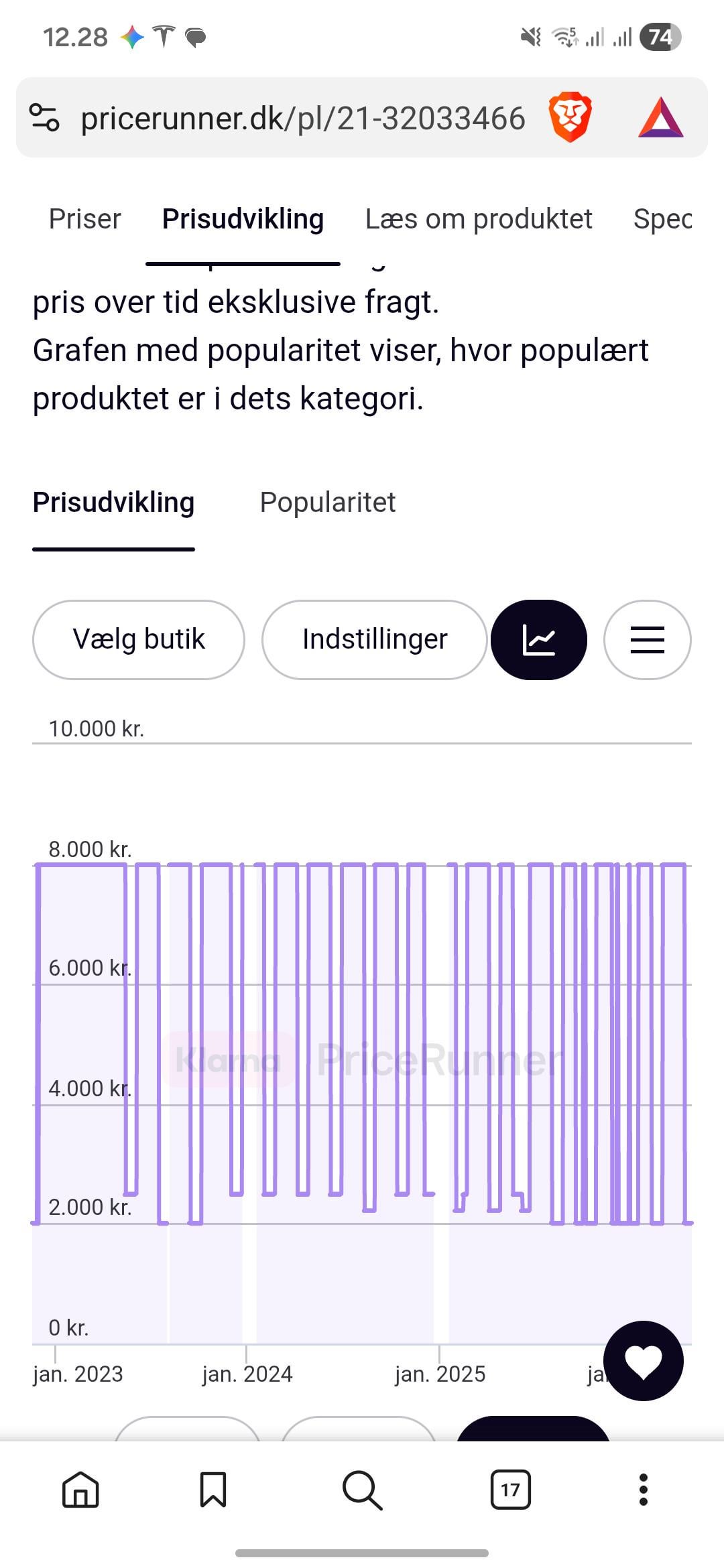Open browser bookmarks
The width and height of the screenshot is (724, 1568).
tap(213, 1490)
